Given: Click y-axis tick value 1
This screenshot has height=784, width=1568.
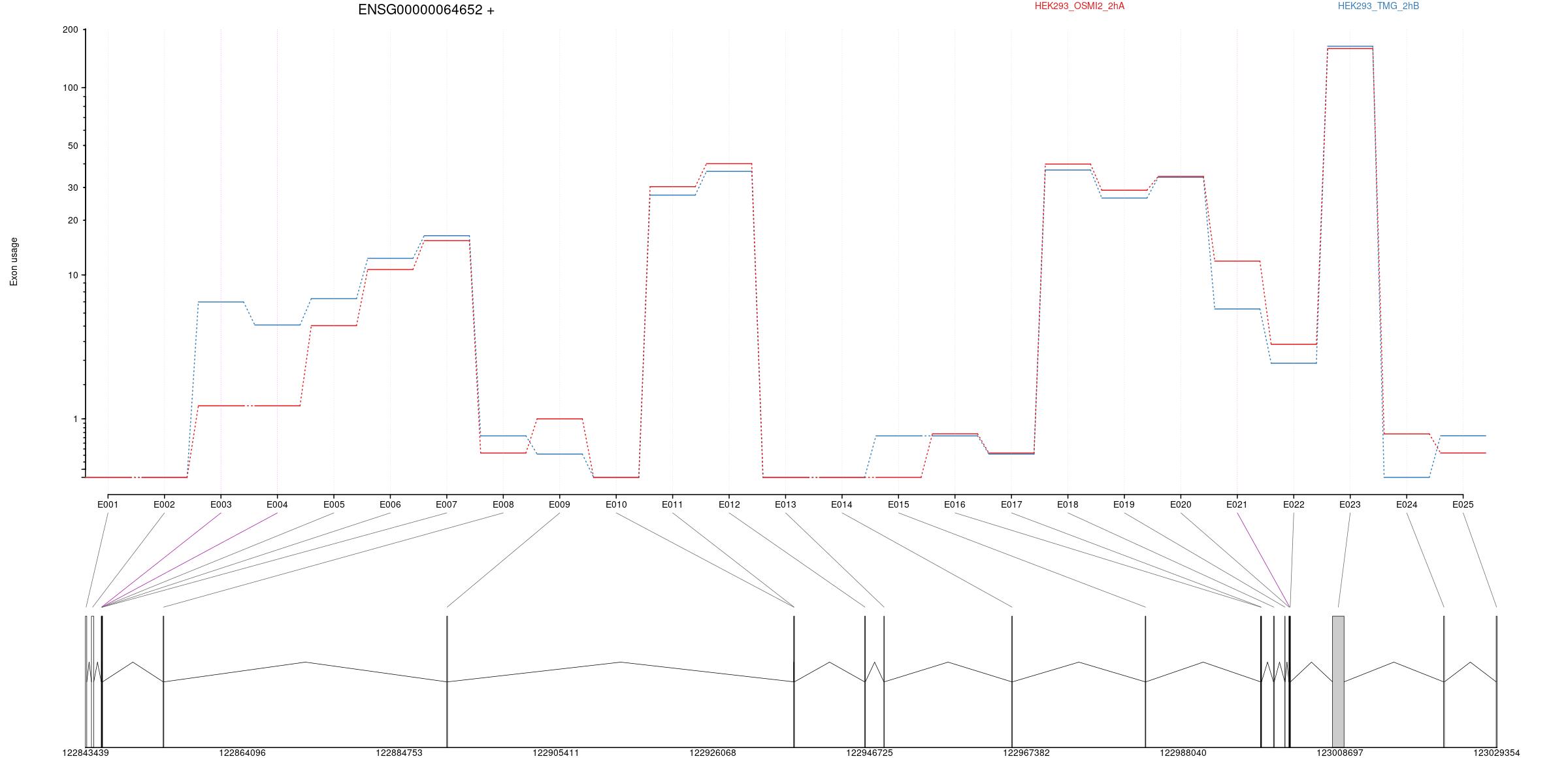Looking at the screenshot, I should pyautogui.click(x=75, y=419).
